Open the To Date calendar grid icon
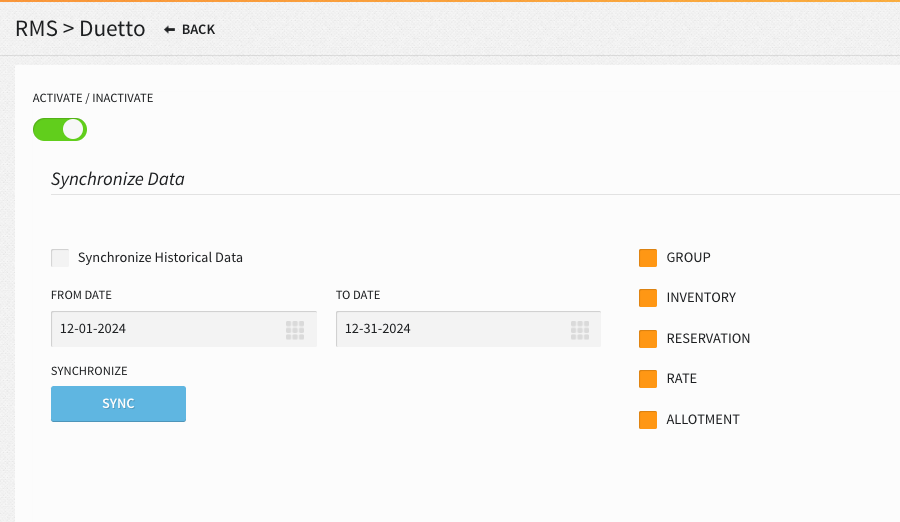900x522 pixels. tap(580, 330)
